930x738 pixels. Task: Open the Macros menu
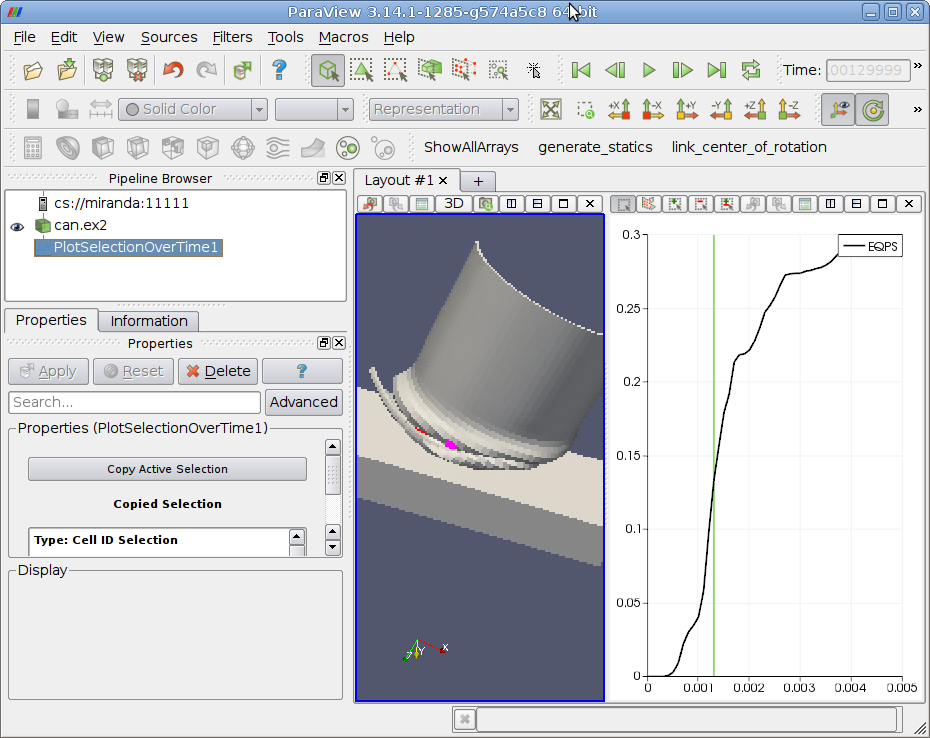pos(343,37)
